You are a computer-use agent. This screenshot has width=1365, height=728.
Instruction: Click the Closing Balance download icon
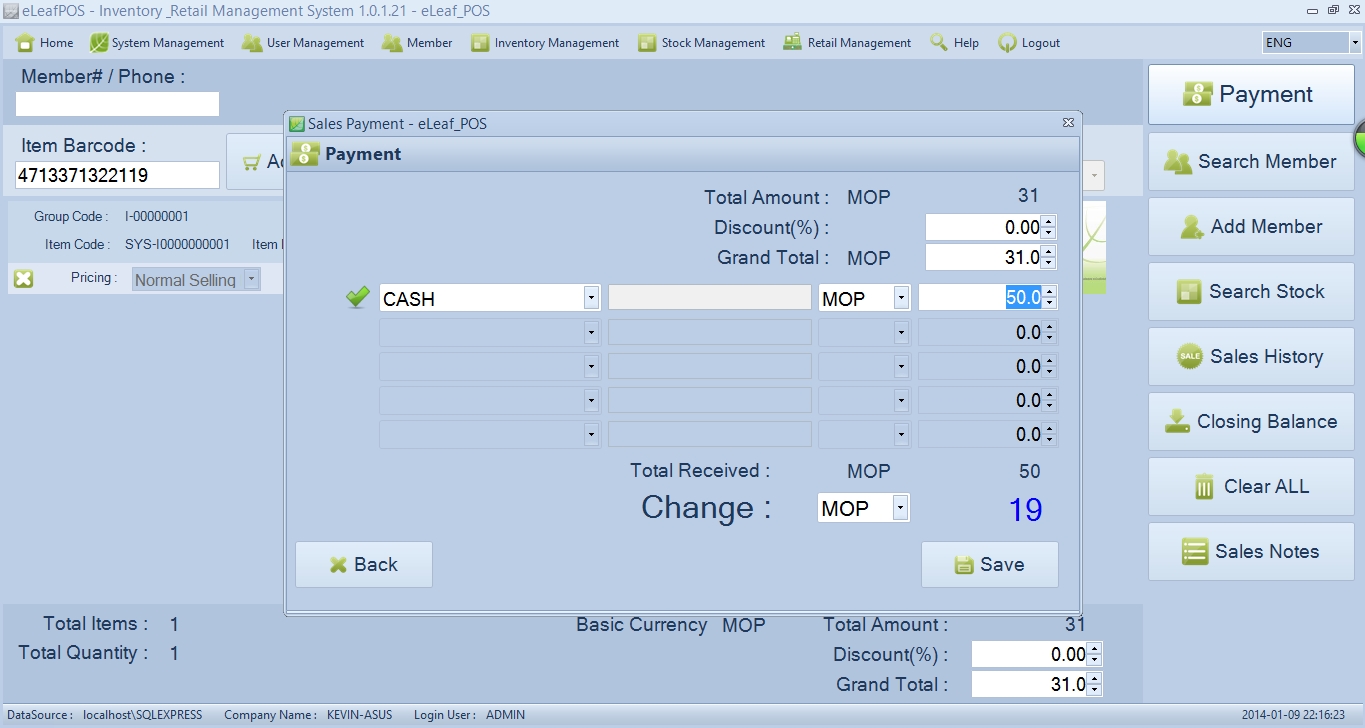tap(1177, 422)
